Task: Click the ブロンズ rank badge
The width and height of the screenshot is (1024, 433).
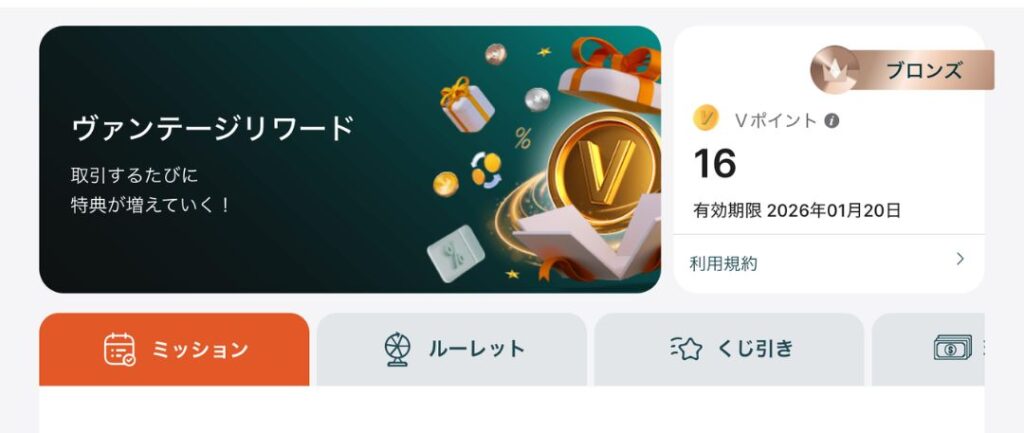Action: pos(902,70)
